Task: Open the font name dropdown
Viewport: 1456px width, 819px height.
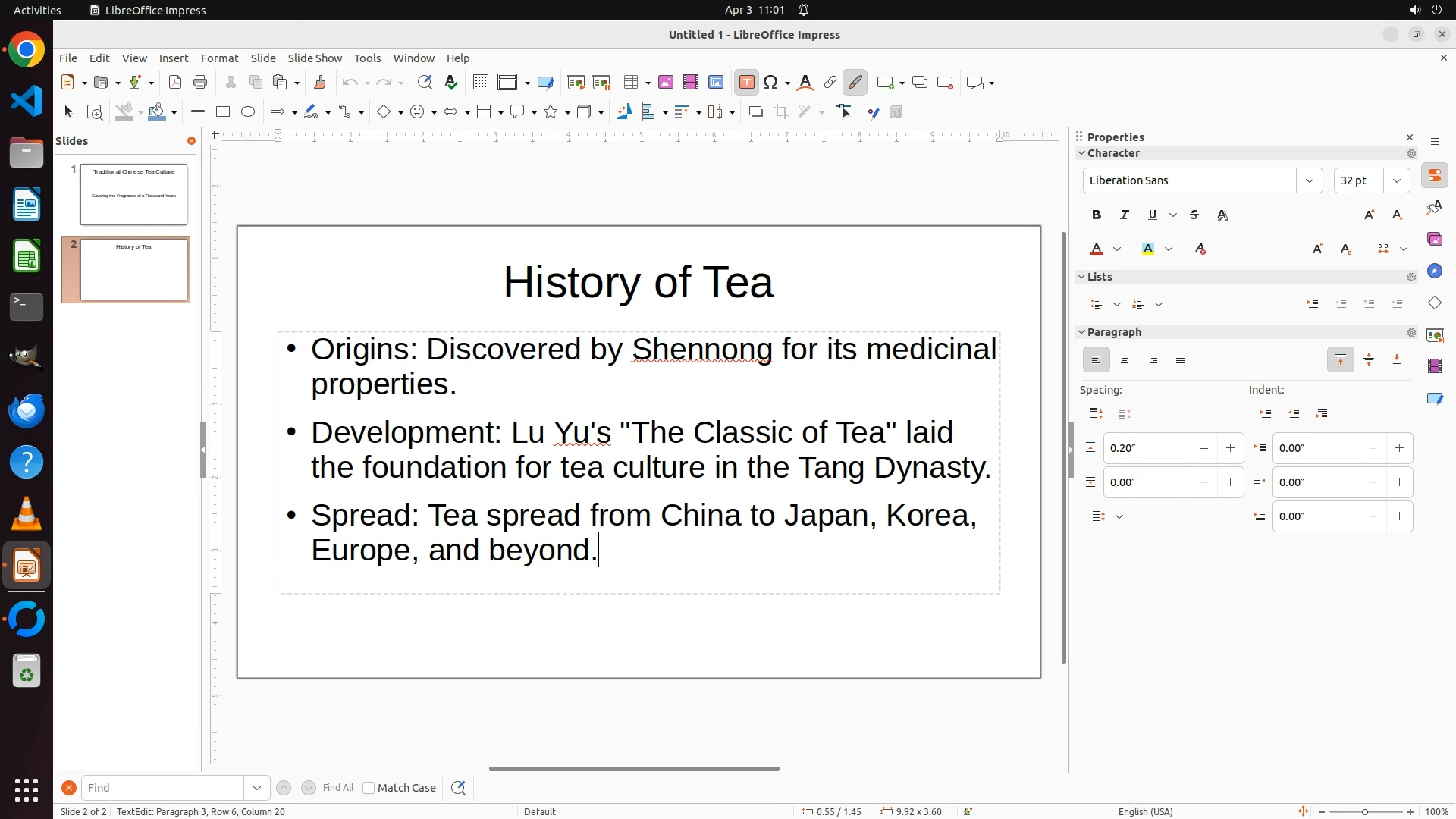Action: click(x=1309, y=180)
